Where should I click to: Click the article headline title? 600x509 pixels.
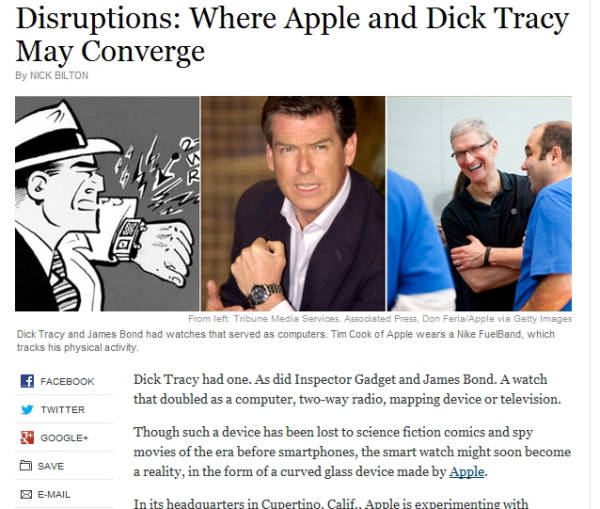tap(293, 34)
